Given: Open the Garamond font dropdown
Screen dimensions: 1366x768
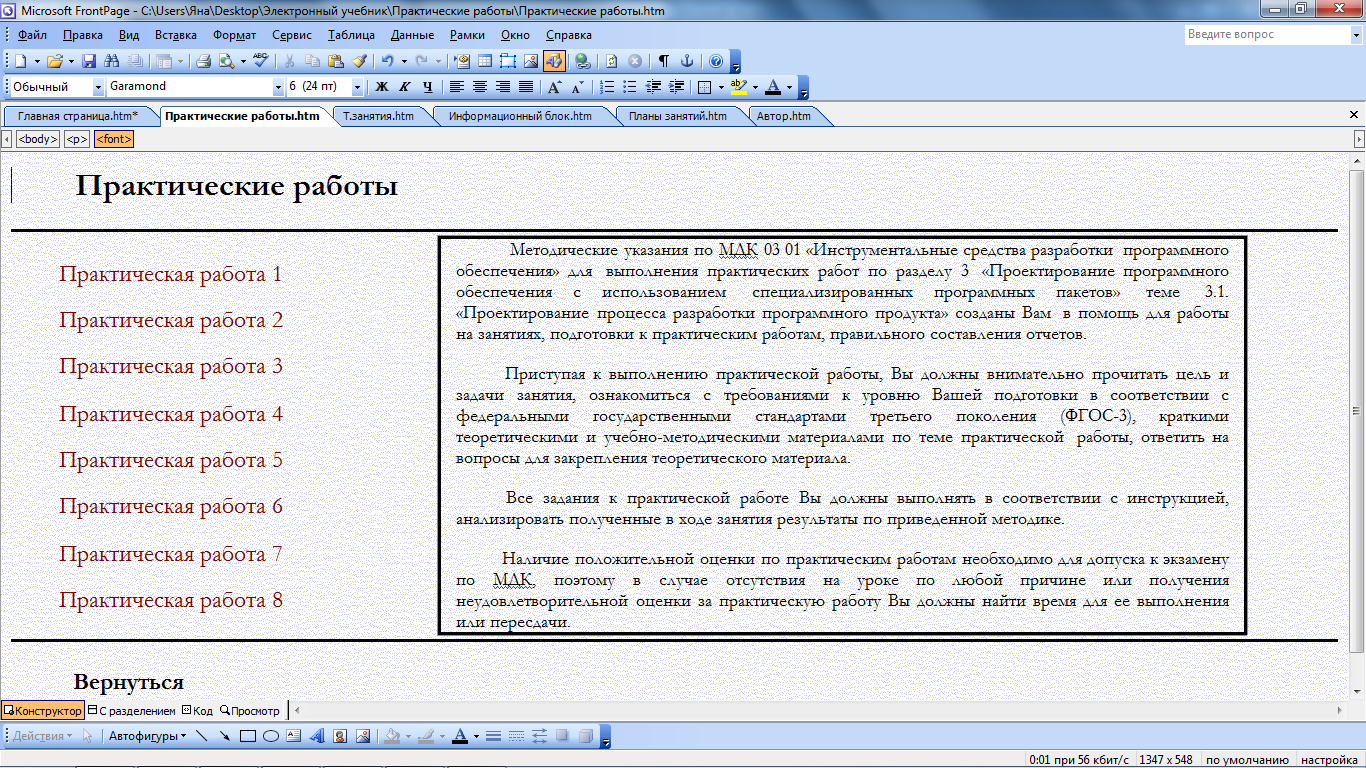Looking at the screenshot, I should [277, 87].
